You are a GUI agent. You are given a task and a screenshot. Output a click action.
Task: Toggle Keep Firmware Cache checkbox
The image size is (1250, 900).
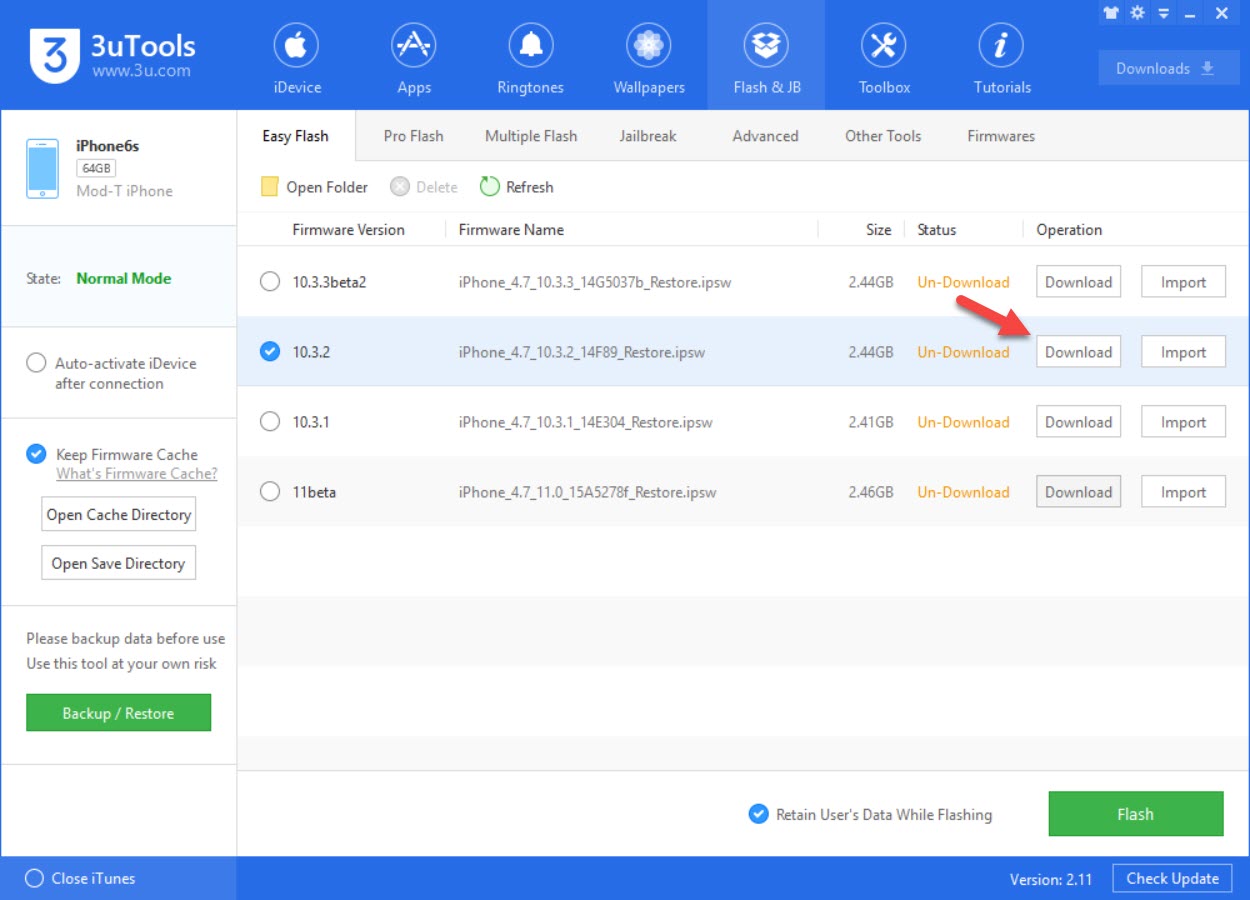point(36,454)
